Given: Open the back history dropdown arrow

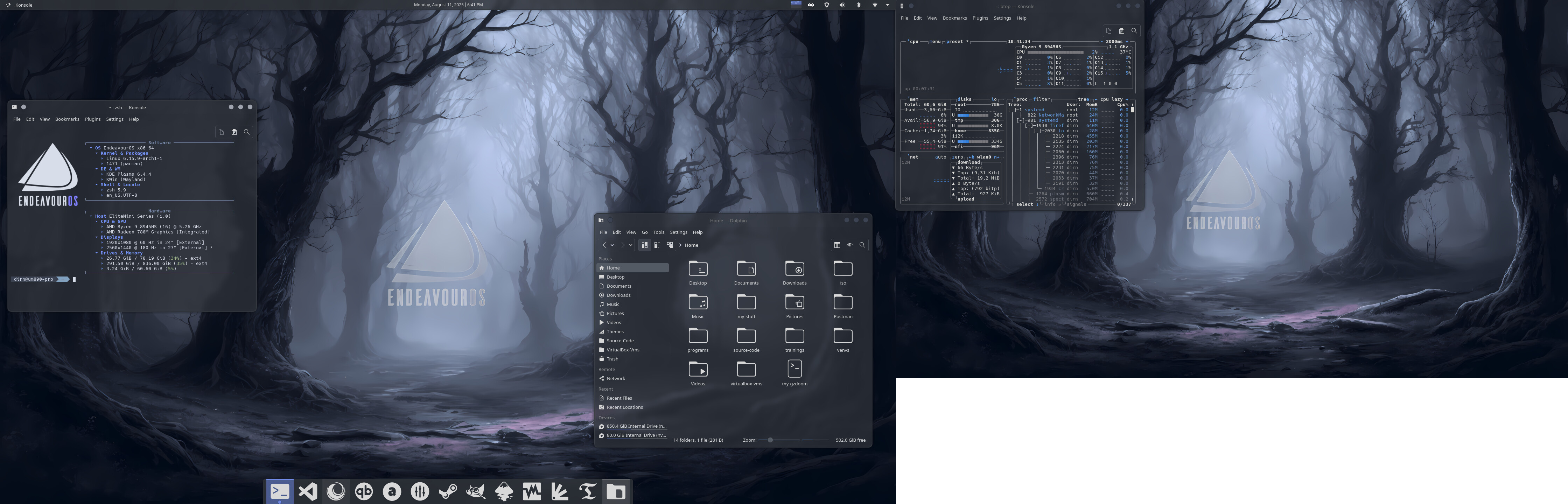Looking at the screenshot, I should (x=612, y=245).
